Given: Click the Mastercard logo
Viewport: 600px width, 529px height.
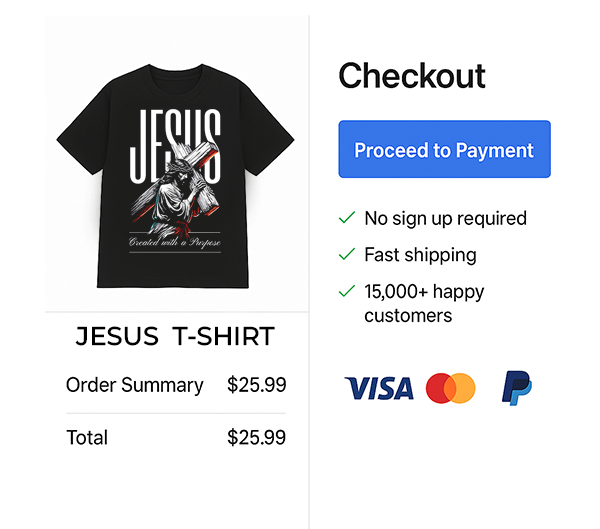Looking at the screenshot, I should click(450, 388).
